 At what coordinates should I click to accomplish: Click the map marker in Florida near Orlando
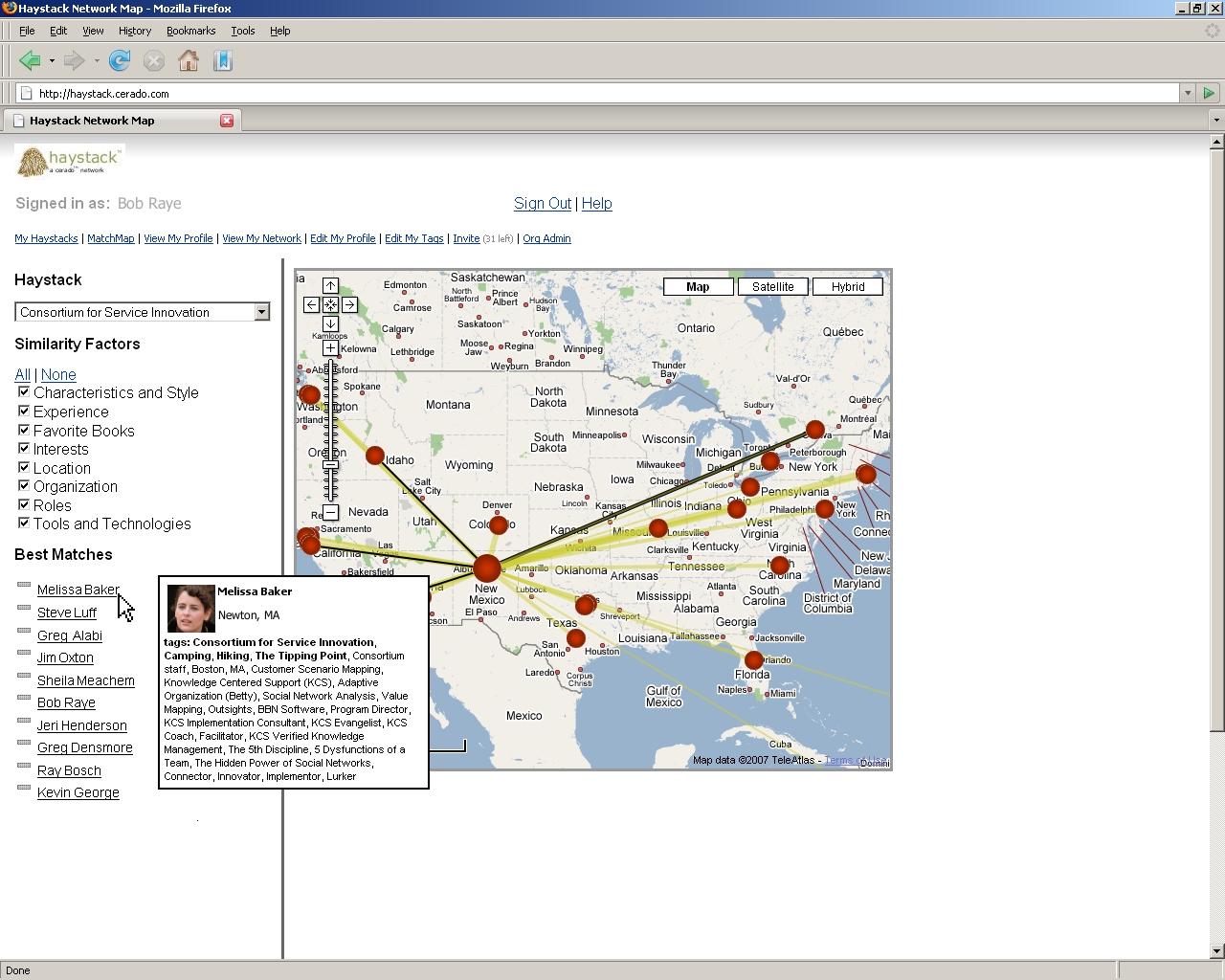[754, 660]
